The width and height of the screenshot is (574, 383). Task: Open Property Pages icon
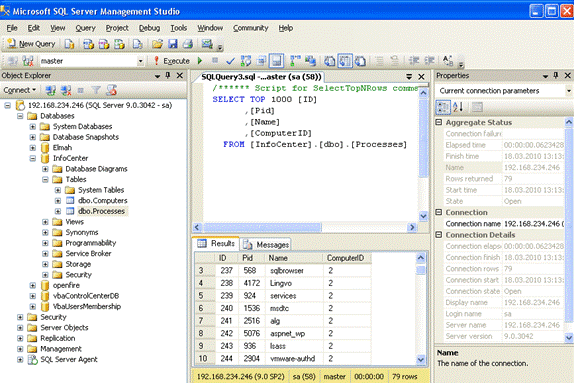[476, 107]
